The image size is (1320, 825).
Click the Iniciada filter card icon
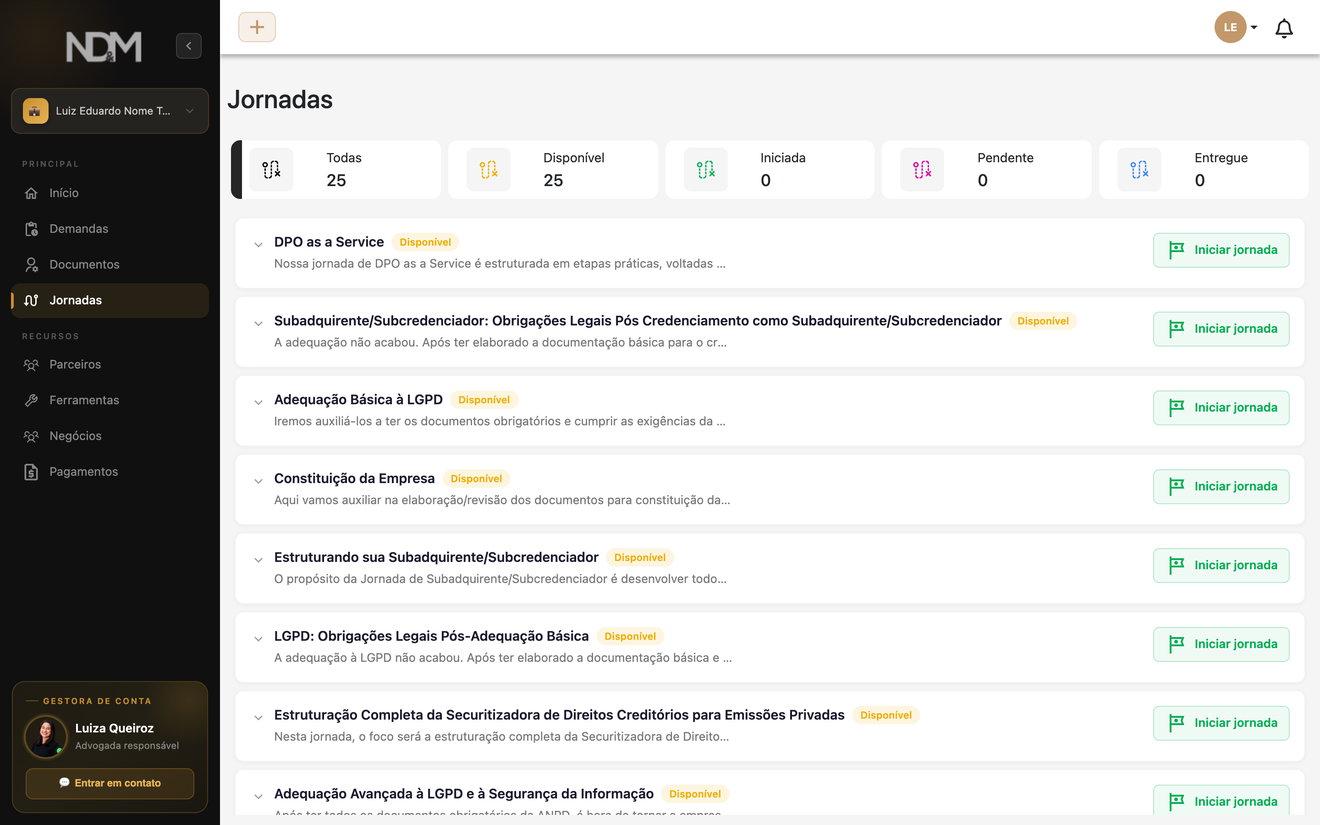tap(706, 169)
